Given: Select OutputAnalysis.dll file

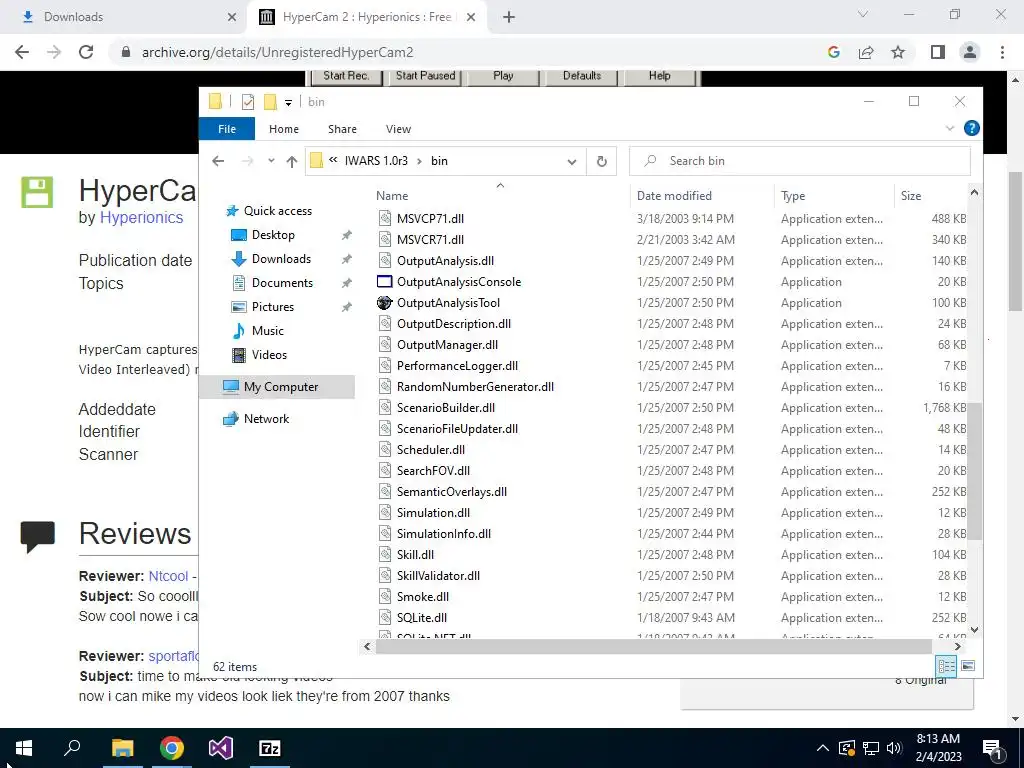Looking at the screenshot, I should pyautogui.click(x=445, y=261).
